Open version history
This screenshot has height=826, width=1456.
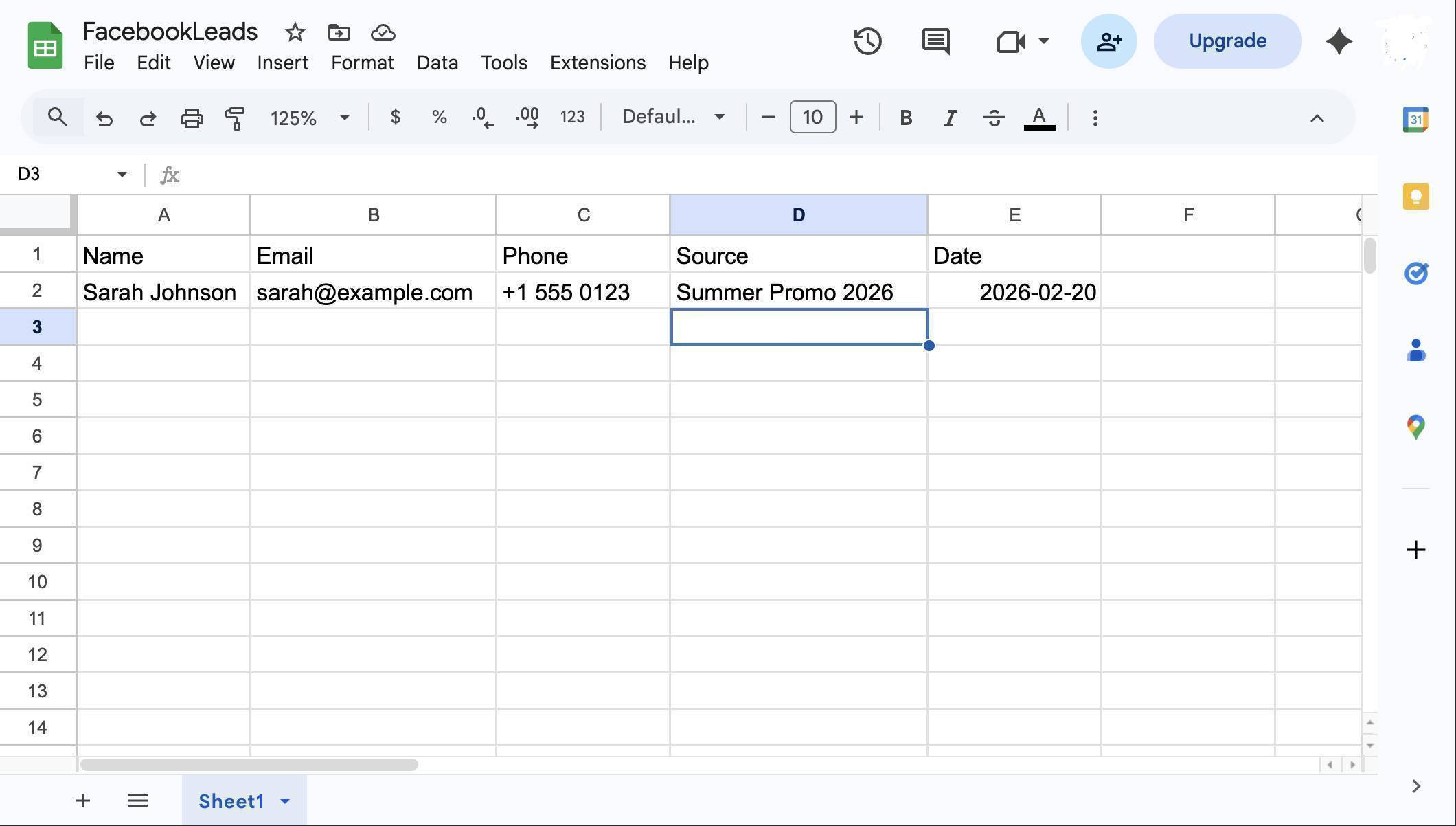click(x=867, y=41)
